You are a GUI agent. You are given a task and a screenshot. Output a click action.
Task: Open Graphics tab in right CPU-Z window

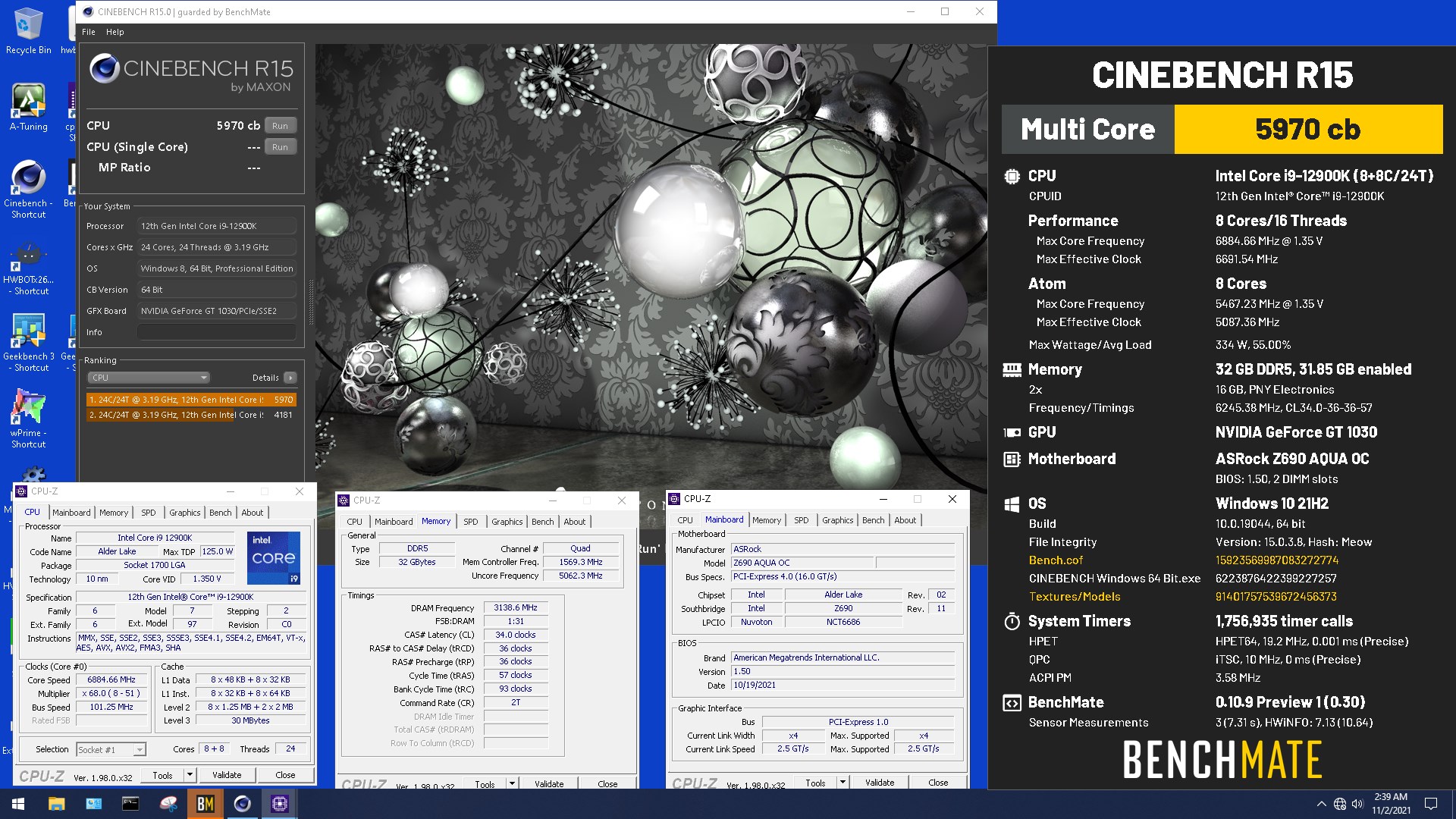pos(837,520)
